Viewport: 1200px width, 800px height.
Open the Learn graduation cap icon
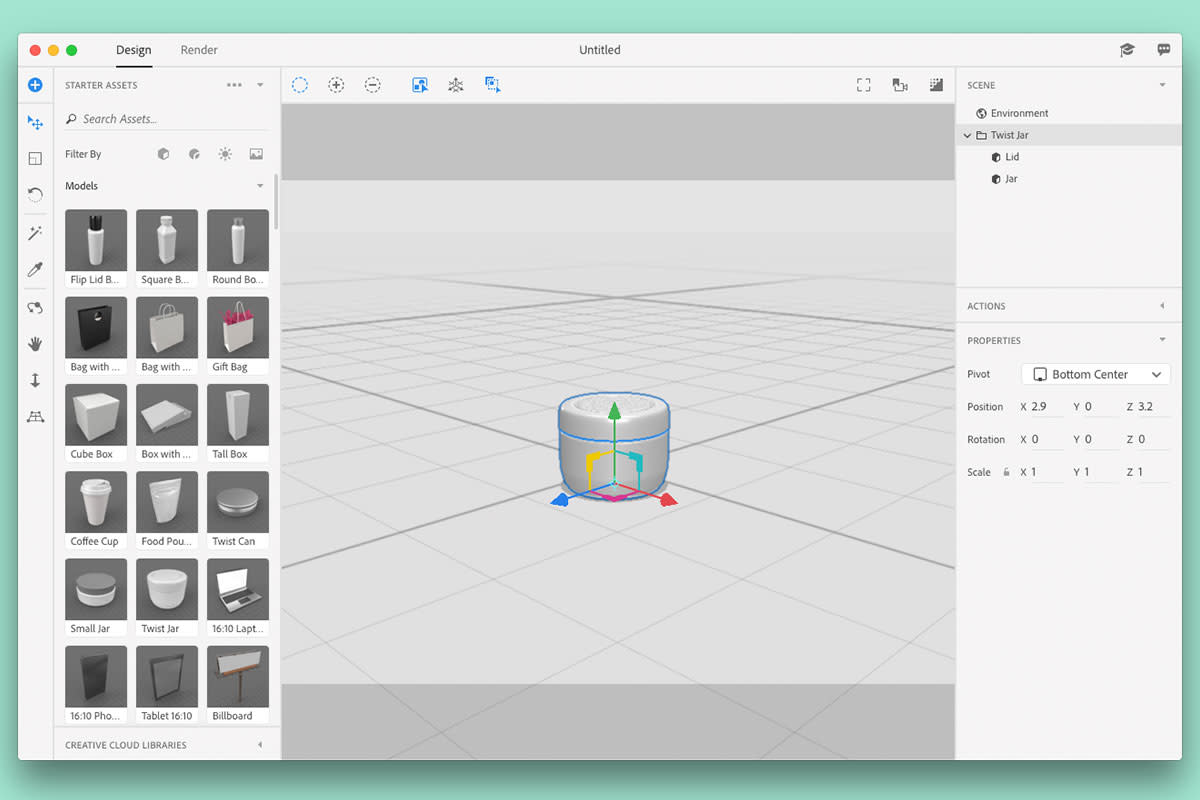(1127, 49)
